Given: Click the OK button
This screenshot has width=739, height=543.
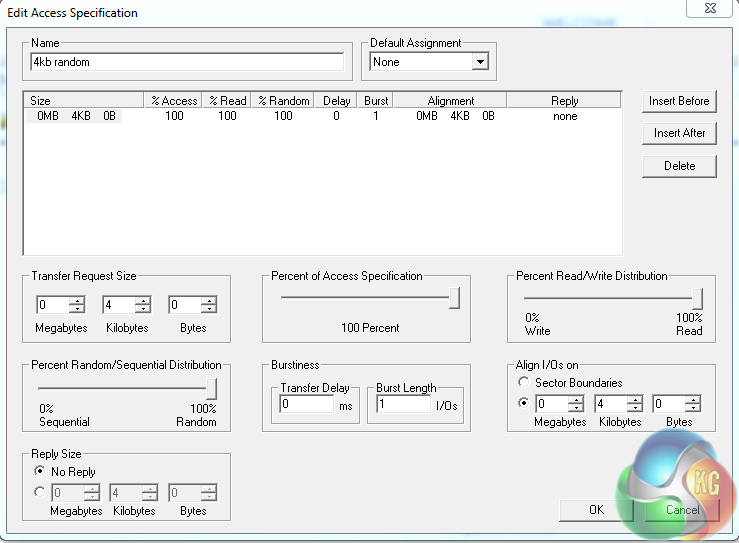Looking at the screenshot, I should click(596, 510).
